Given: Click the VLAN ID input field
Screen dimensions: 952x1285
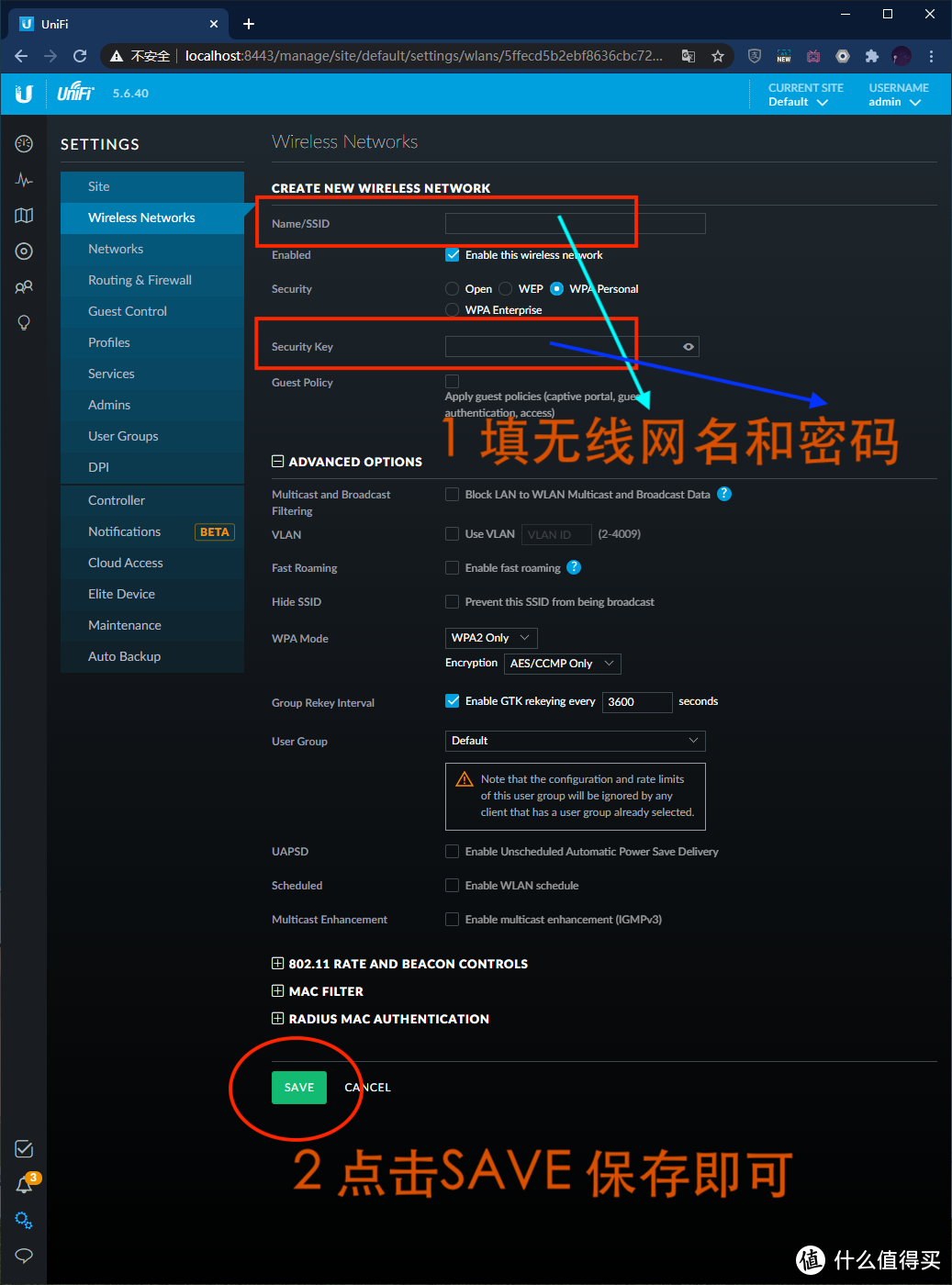Looking at the screenshot, I should (556, 534).
